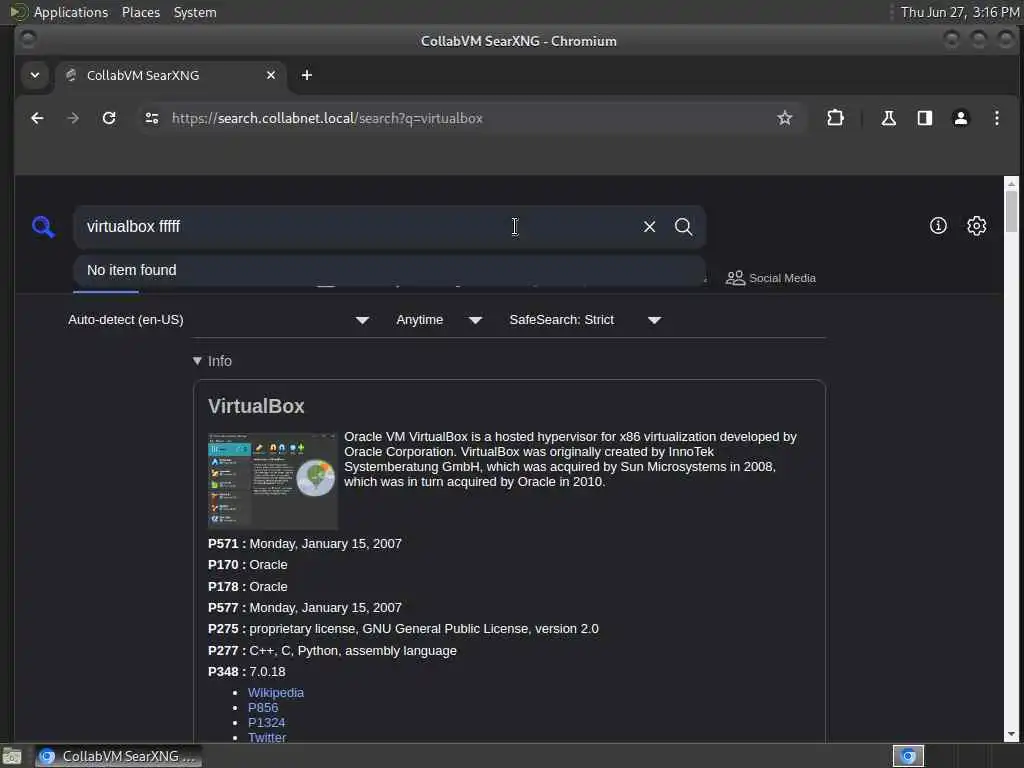View site information icon in address bar
This screenshot has height=768, width=1024.
[152, 118]
